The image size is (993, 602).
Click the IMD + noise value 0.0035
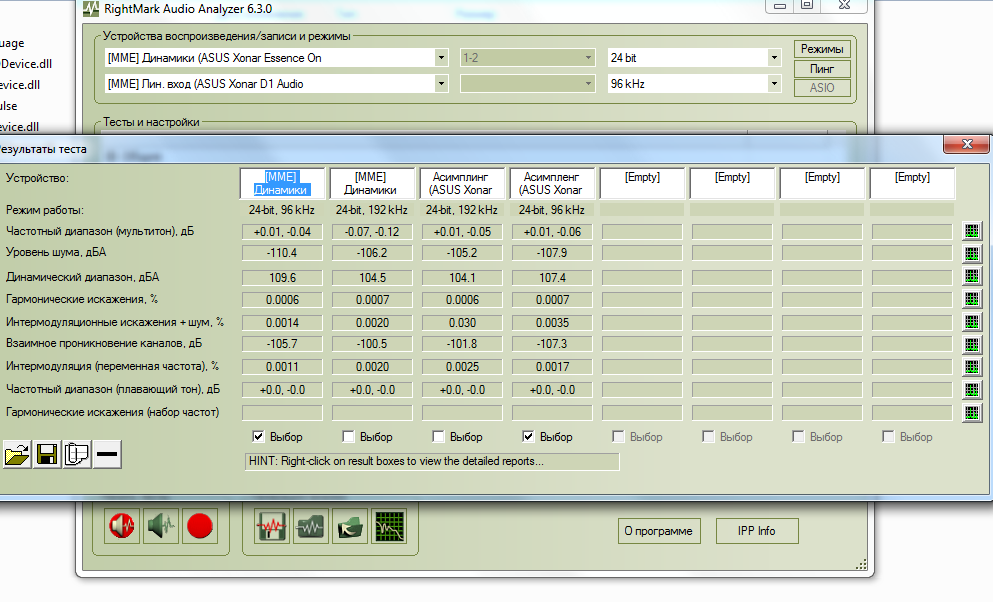(552, 323)
